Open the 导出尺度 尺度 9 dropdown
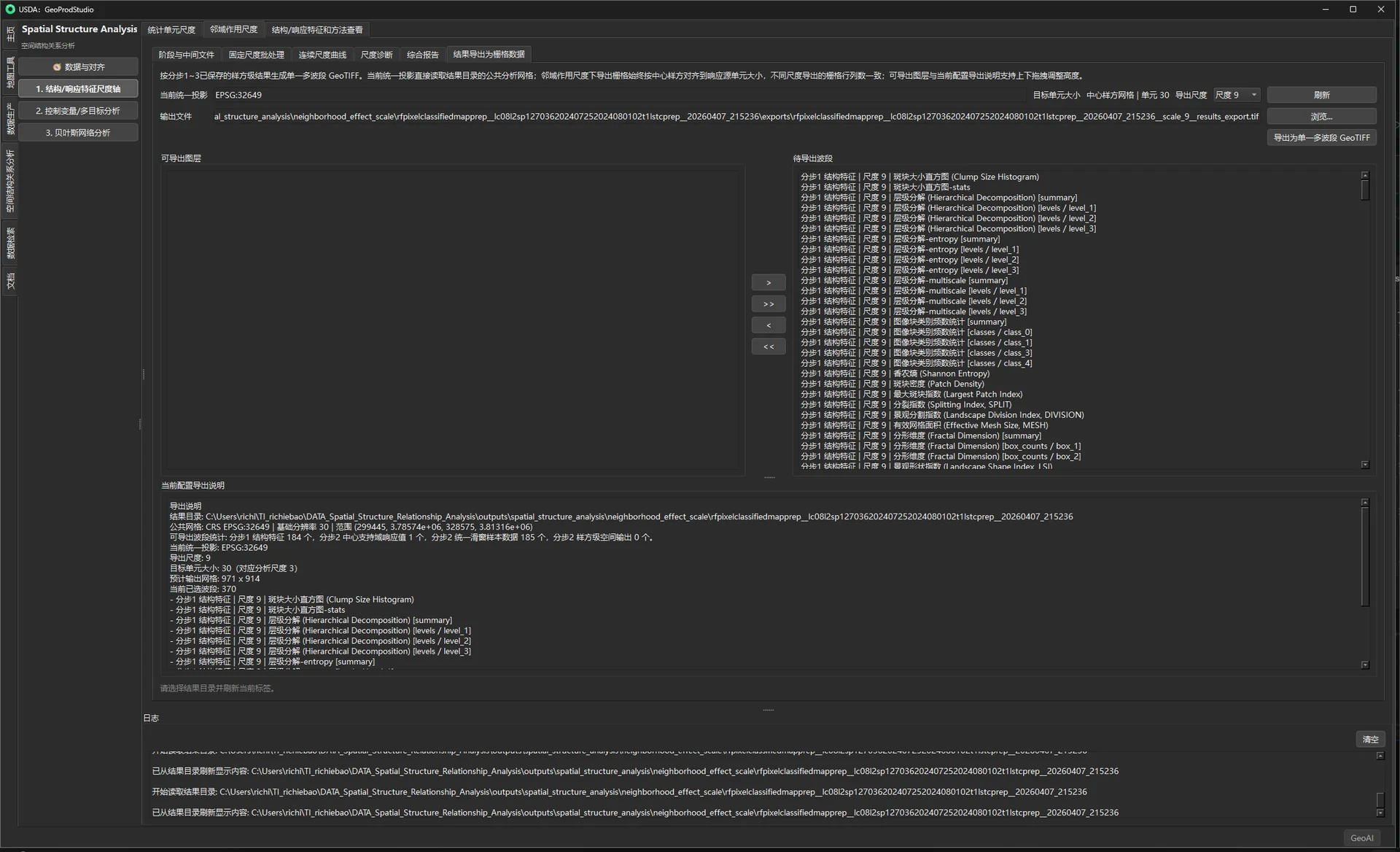This screenshot has height=852, width=1400. (x=1237, y=95)
